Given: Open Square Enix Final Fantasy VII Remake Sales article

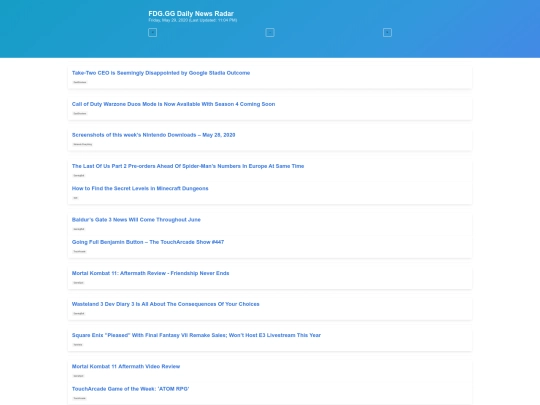Looking at the screenshot, I should click(x=196, y=335).
